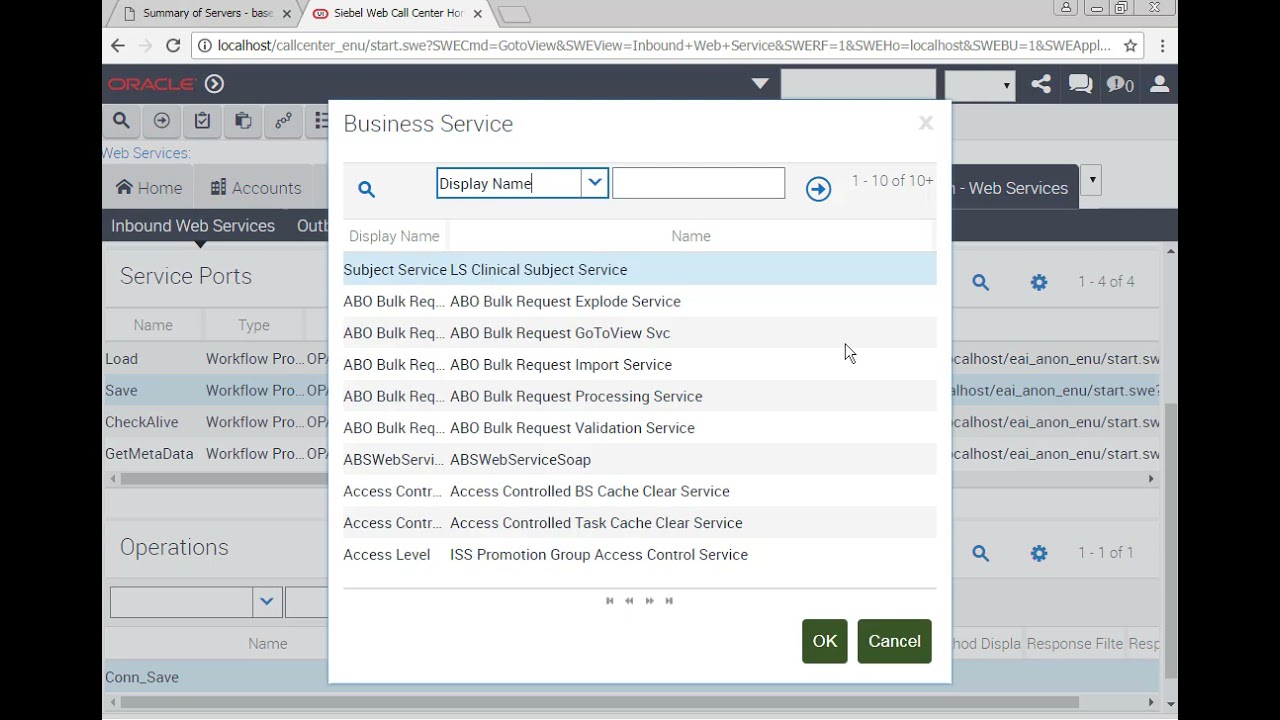Screen dimensions: 1280x720
Task: Select ABO Bulk Request Import Service row
Action: (640, 365)
